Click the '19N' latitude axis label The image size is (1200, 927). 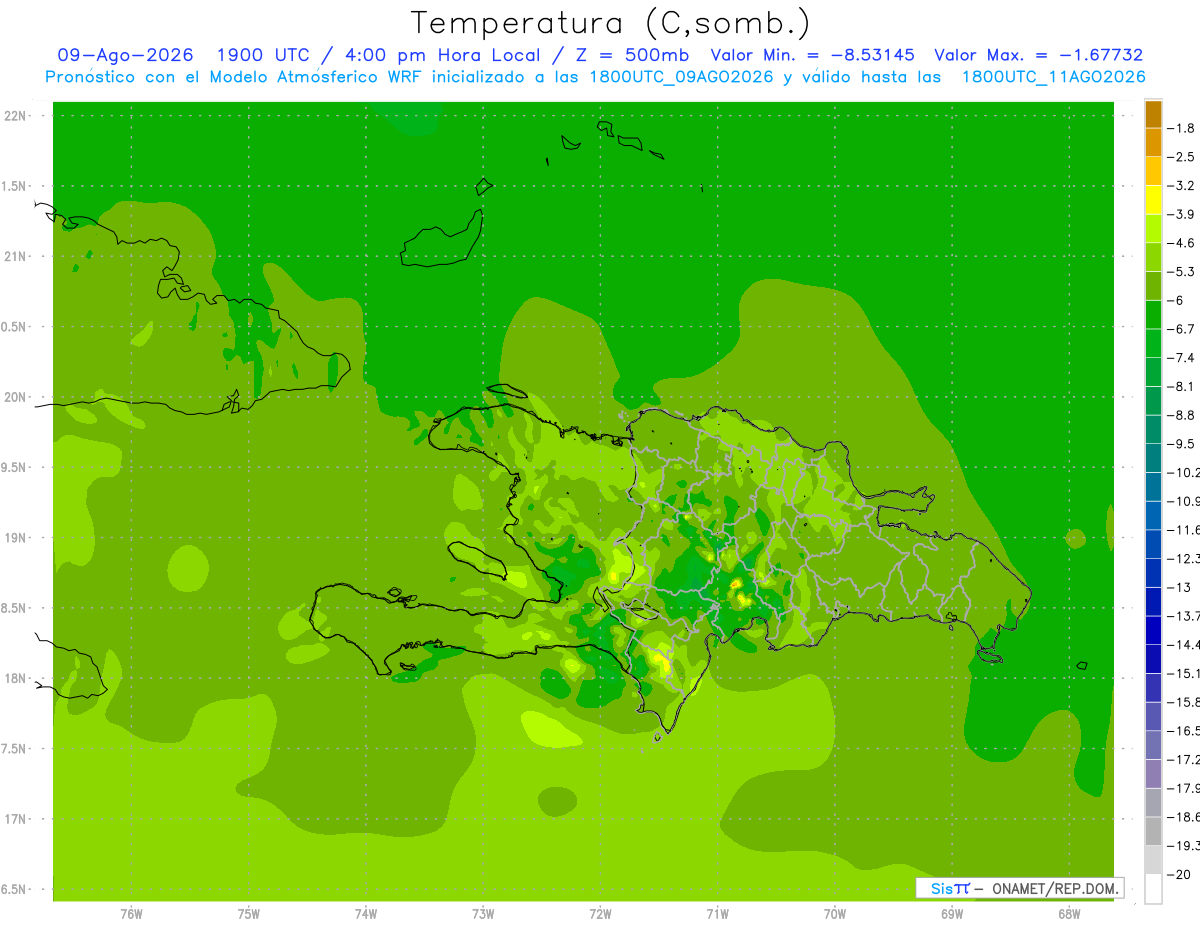pyautogui.click(x=15, y=538)
